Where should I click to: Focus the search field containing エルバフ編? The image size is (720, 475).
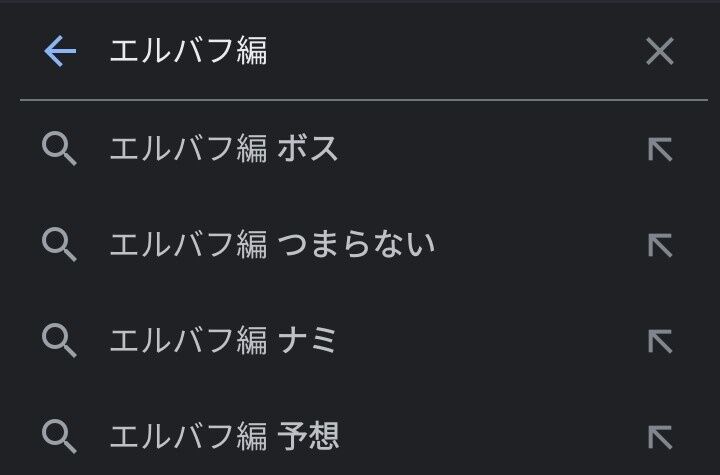363,51
